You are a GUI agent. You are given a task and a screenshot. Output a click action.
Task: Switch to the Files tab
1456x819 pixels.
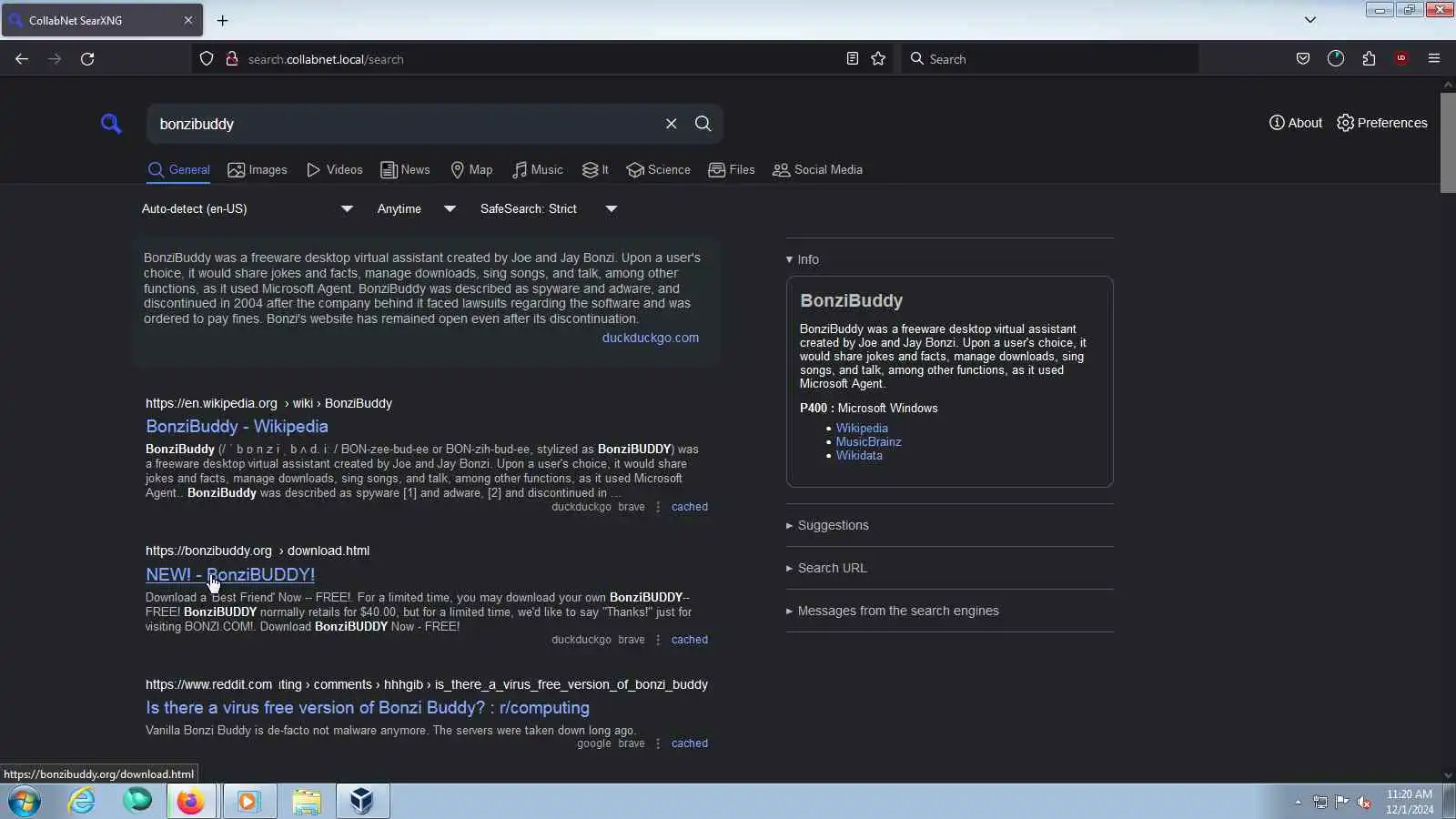(732, 170)
